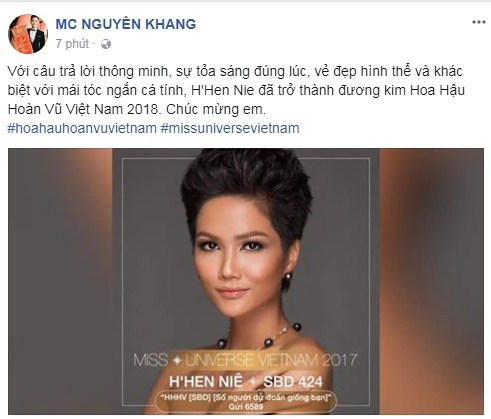Click the pearl earring in the portrait
This screenshot has width=491, height=419.
[288, 276]
